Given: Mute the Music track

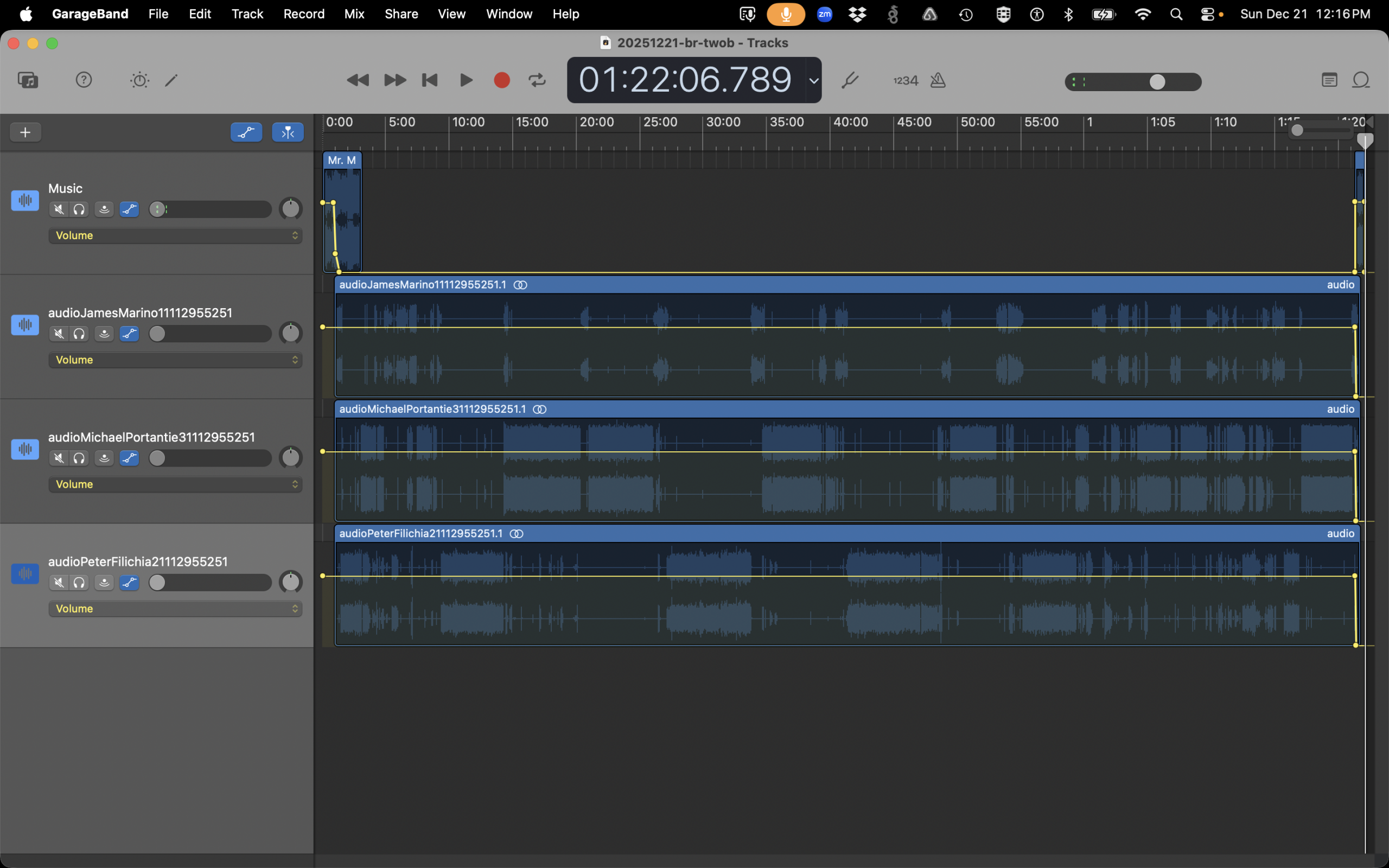Looking at the screenshot, I should (59, 209).
